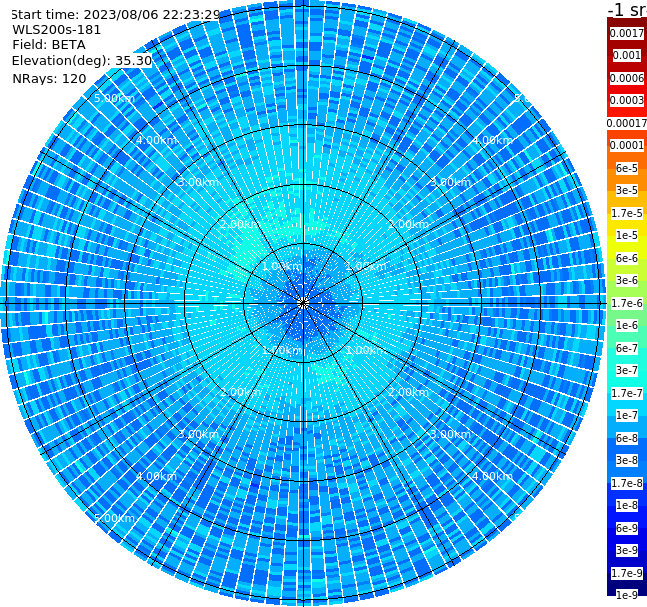Click the 1.7e-9 colorbar label
Image resolution: width=647 pixels, height=607 pixels.
point(627,573)
